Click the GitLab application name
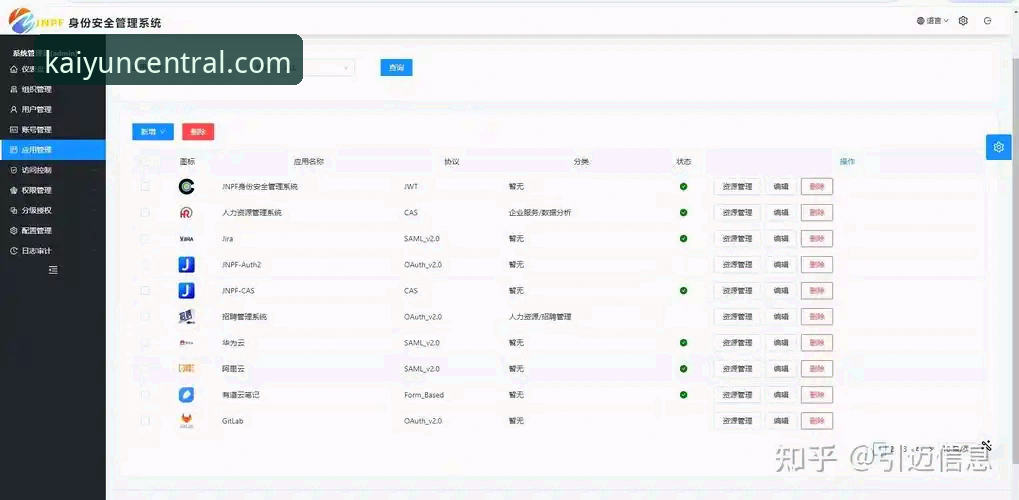1019x500 pixels. click(x=233, y=421)
